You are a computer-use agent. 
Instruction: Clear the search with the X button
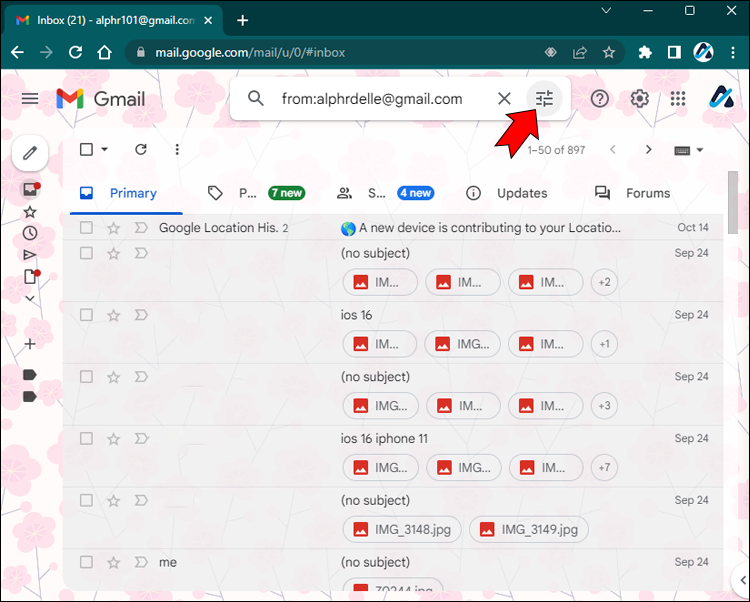[x=504, y=99]
